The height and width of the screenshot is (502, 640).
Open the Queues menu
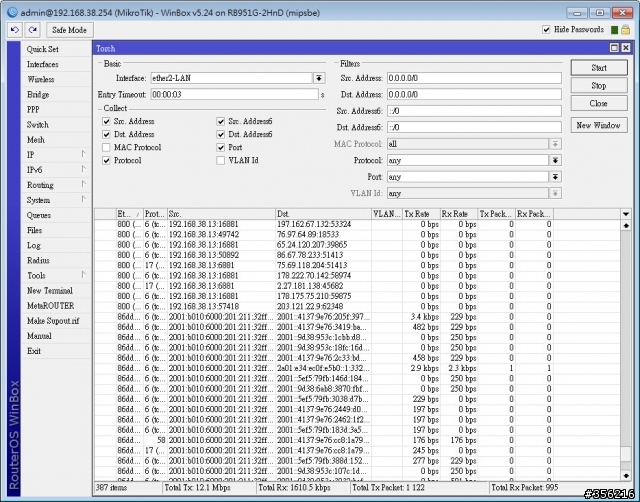coord(56,215)
